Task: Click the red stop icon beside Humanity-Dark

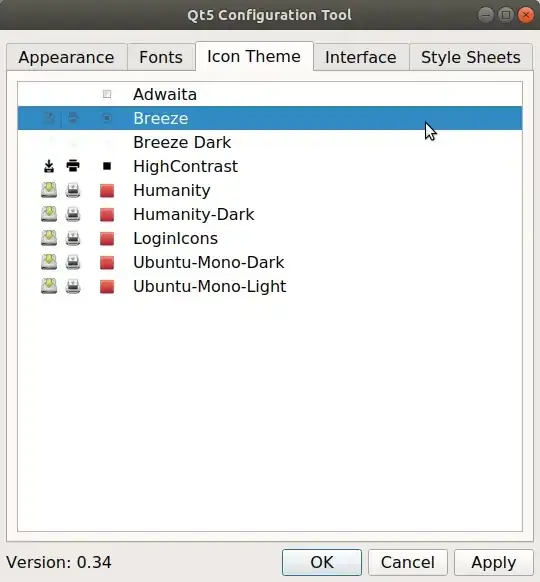Action: 107,215
